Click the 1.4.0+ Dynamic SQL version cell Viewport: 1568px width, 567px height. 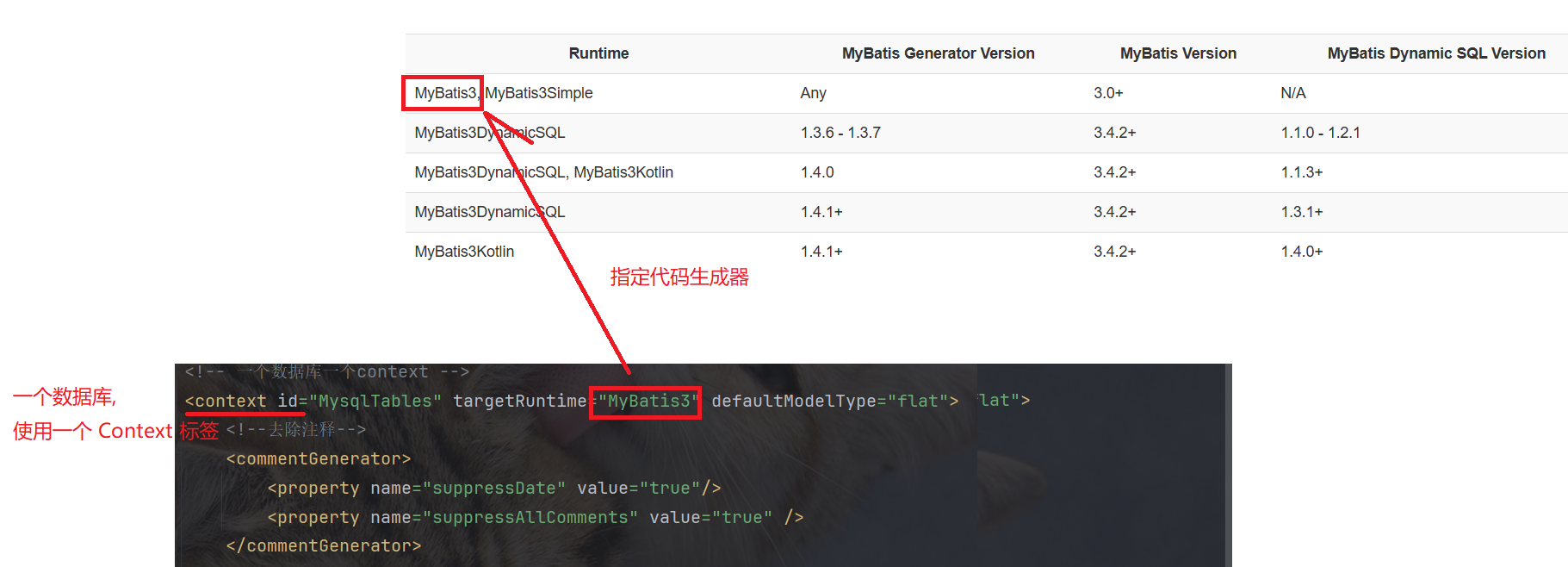[1302, 252]
